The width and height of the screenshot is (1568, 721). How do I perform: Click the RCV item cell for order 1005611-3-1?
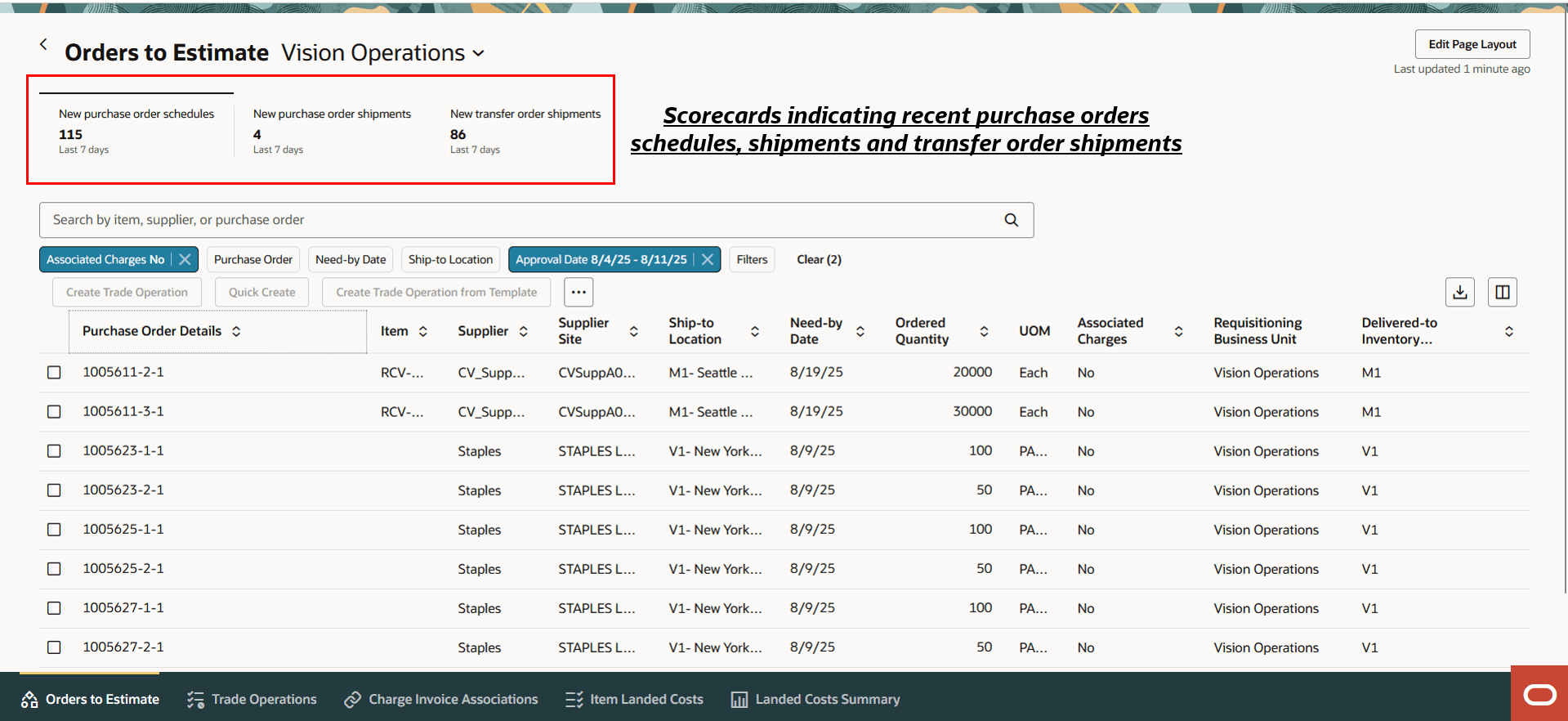[x=402, y=412]
